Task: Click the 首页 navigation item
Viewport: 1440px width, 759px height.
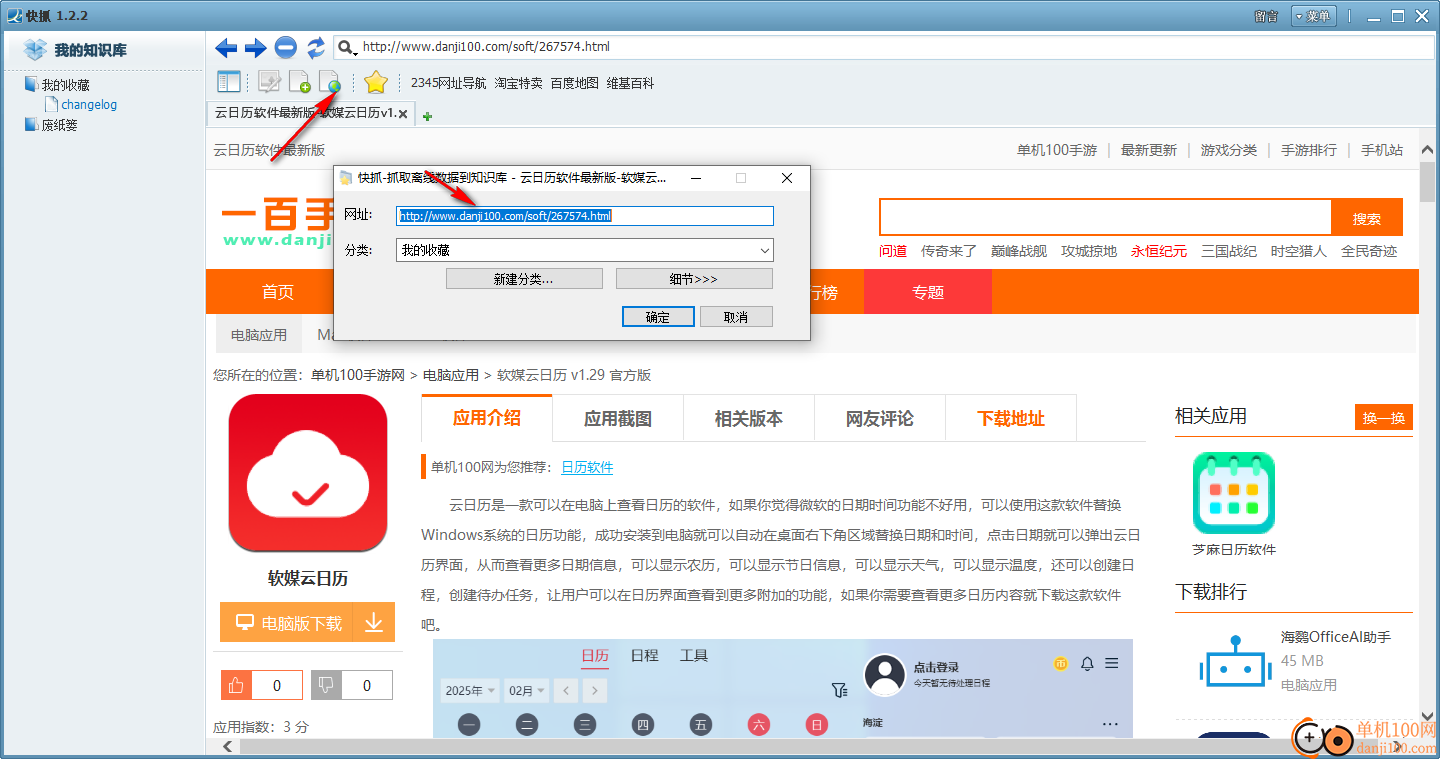Action: click(278, 292)
